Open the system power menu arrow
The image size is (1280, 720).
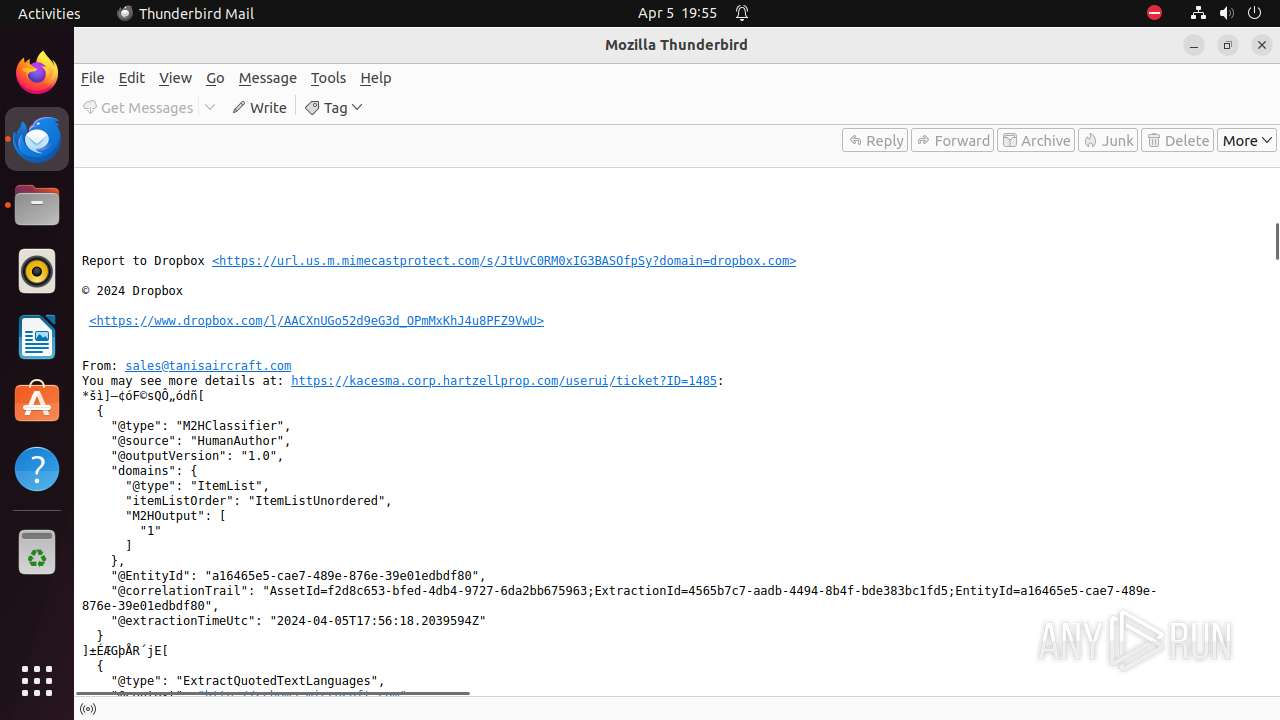(x=1254, y=13)
